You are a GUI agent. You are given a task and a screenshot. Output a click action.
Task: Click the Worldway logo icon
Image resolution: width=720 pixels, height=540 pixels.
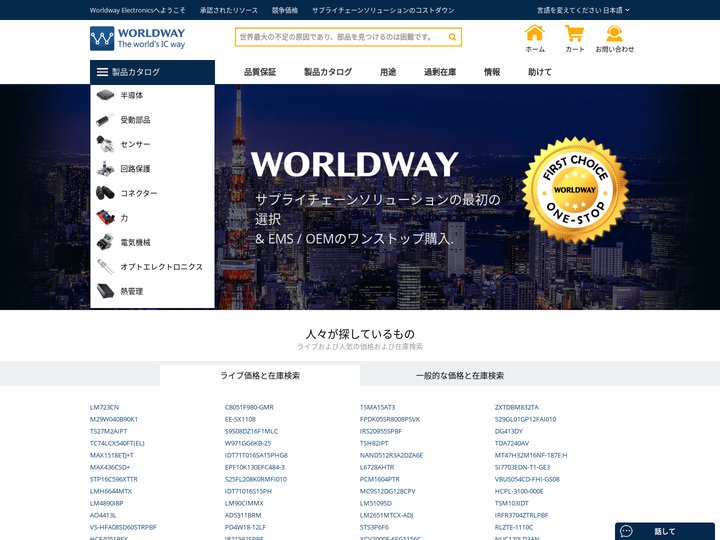(102, 38)
